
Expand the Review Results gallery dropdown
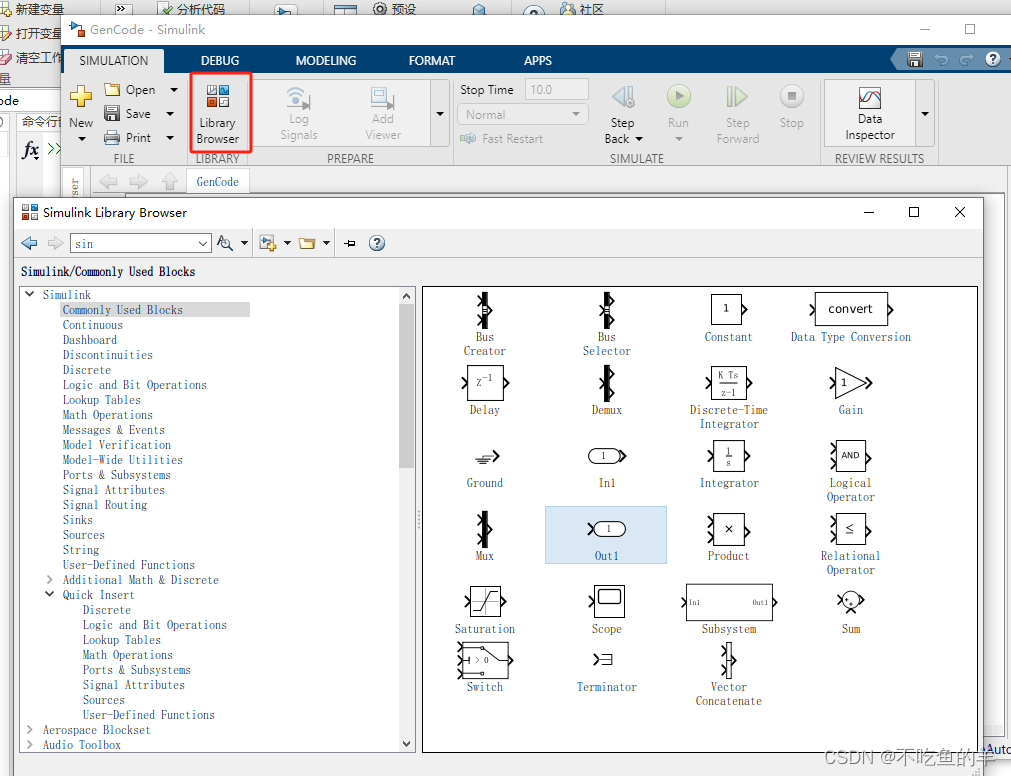(x=925, y=113)
